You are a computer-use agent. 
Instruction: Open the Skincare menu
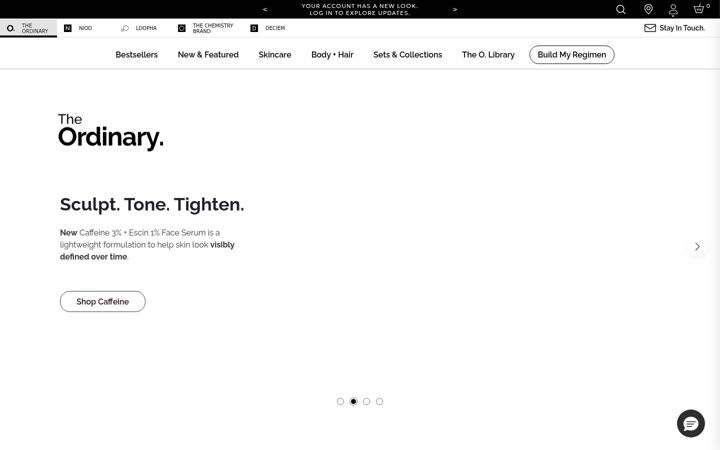click(275, 55)
